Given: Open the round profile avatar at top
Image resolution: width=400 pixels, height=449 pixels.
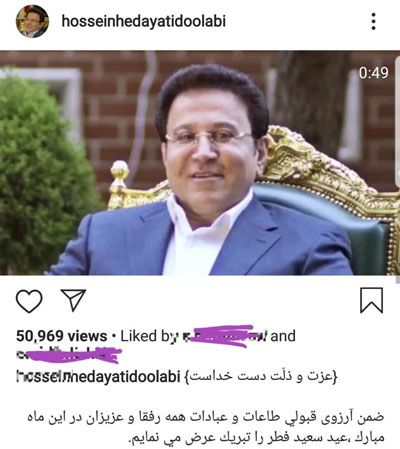Looking at the screenshot, I should [32, 21].
